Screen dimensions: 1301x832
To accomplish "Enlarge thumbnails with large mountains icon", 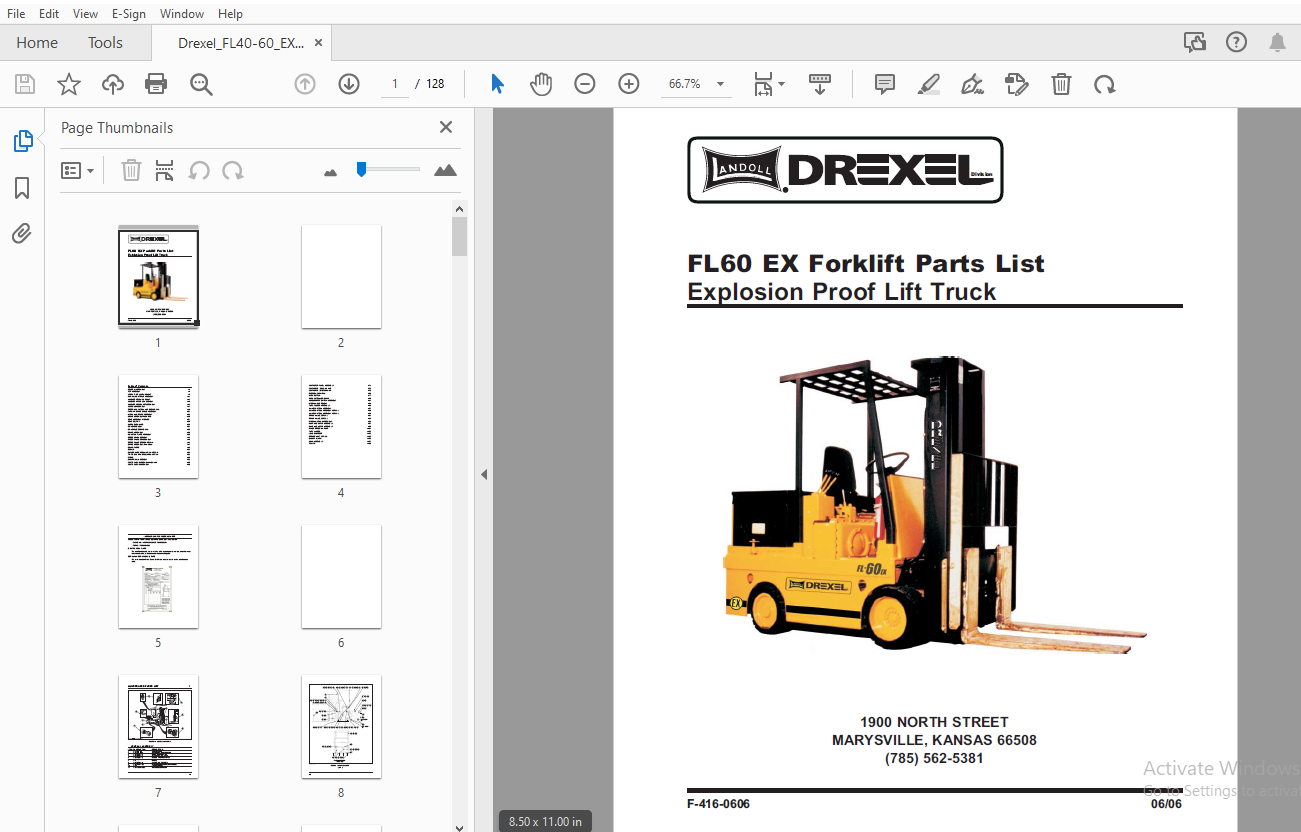I will pyautogui.click(x=446, y=170).
